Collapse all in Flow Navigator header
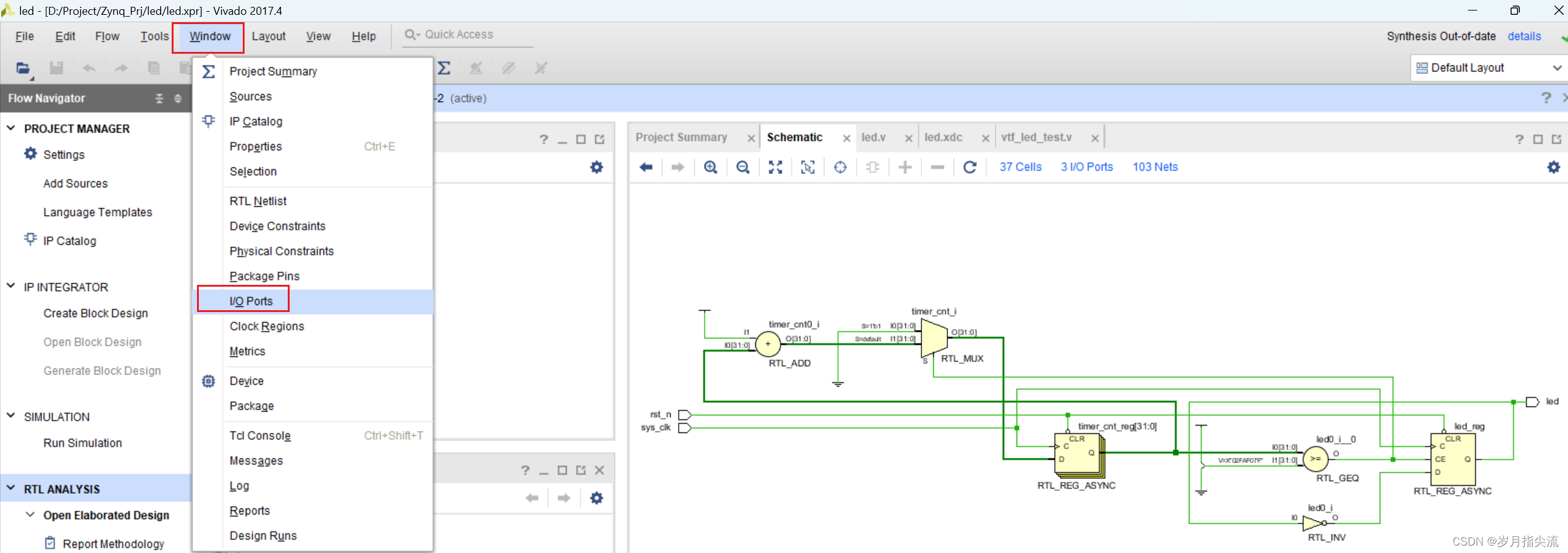 [x=159, y=99]
